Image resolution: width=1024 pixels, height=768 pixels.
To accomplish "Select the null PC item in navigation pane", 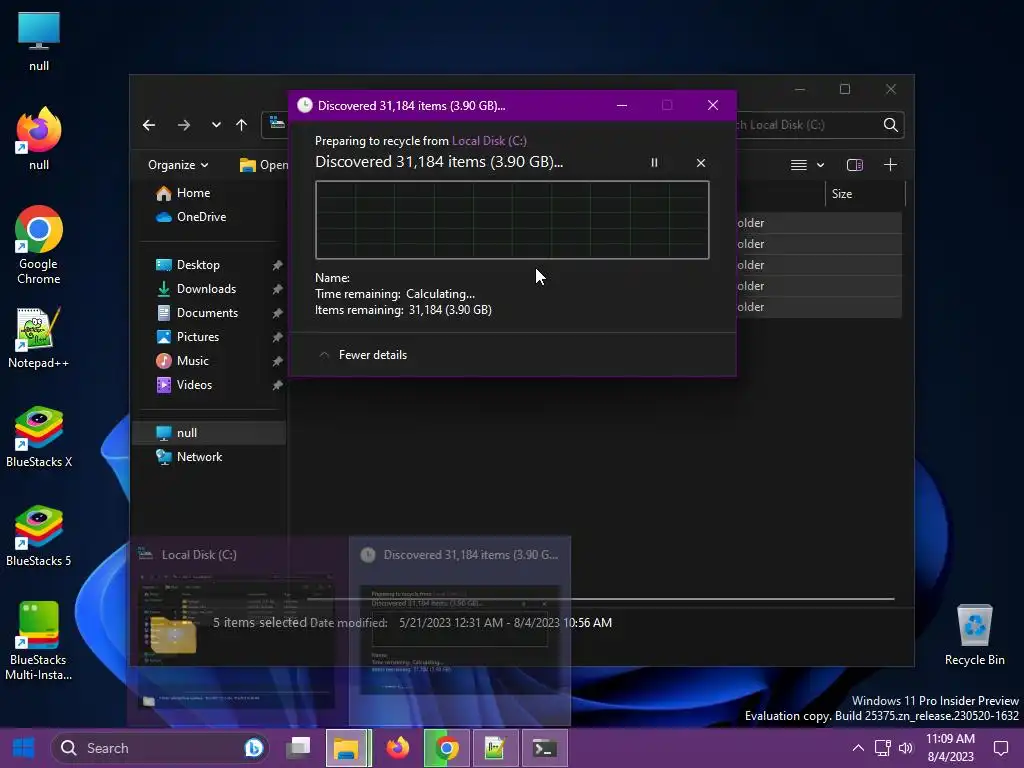I will [x=209, y=433].
